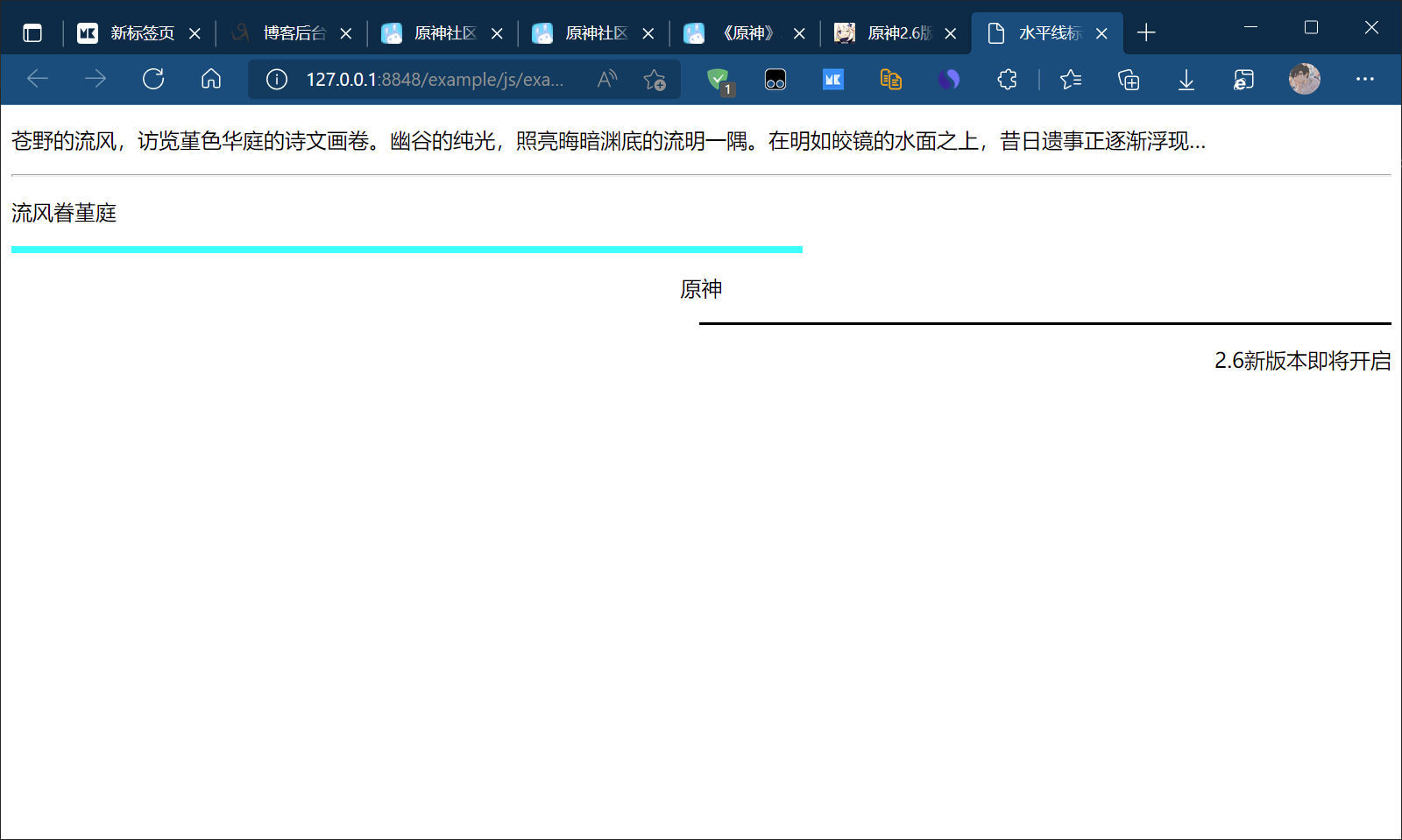
Task: Open the Downloads panel
Action: 1186,80
